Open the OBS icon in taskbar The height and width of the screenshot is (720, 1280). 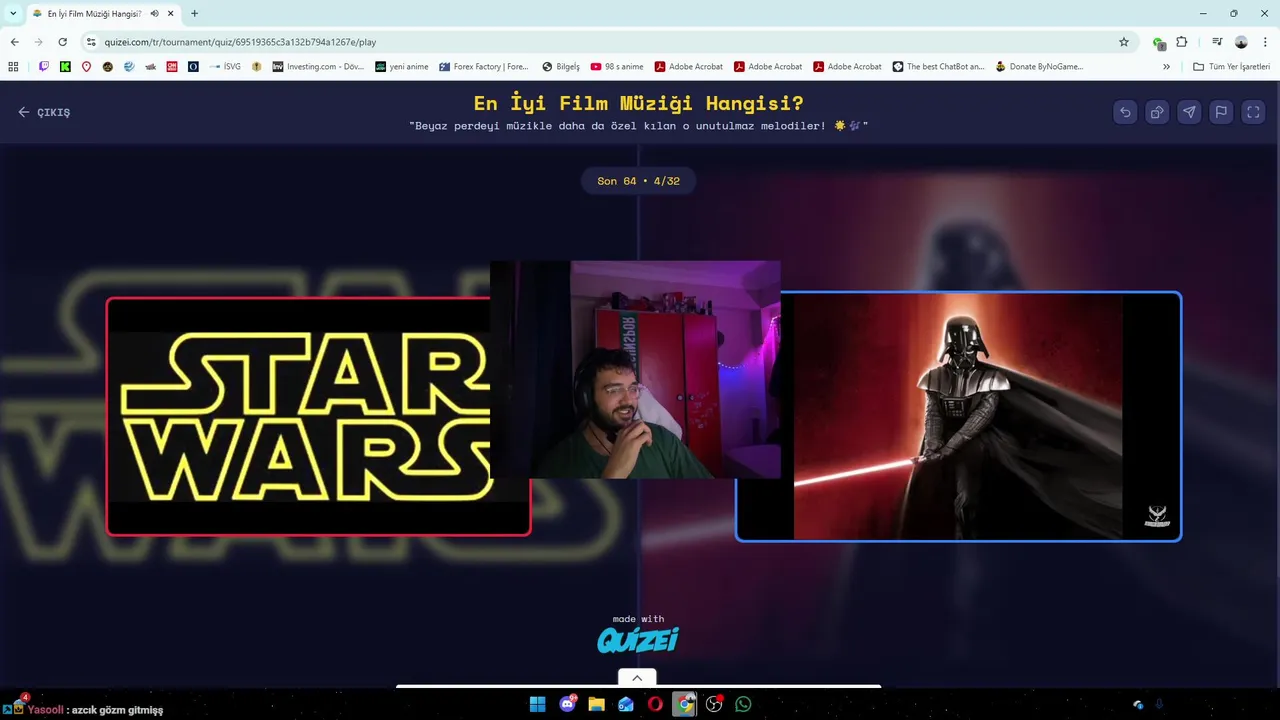714,704
